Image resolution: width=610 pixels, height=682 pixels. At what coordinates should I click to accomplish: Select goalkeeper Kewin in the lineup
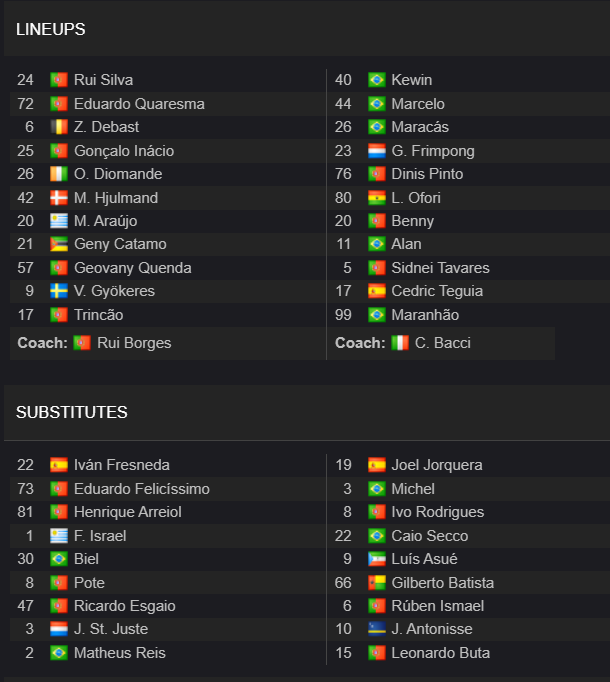coord(412,80)
